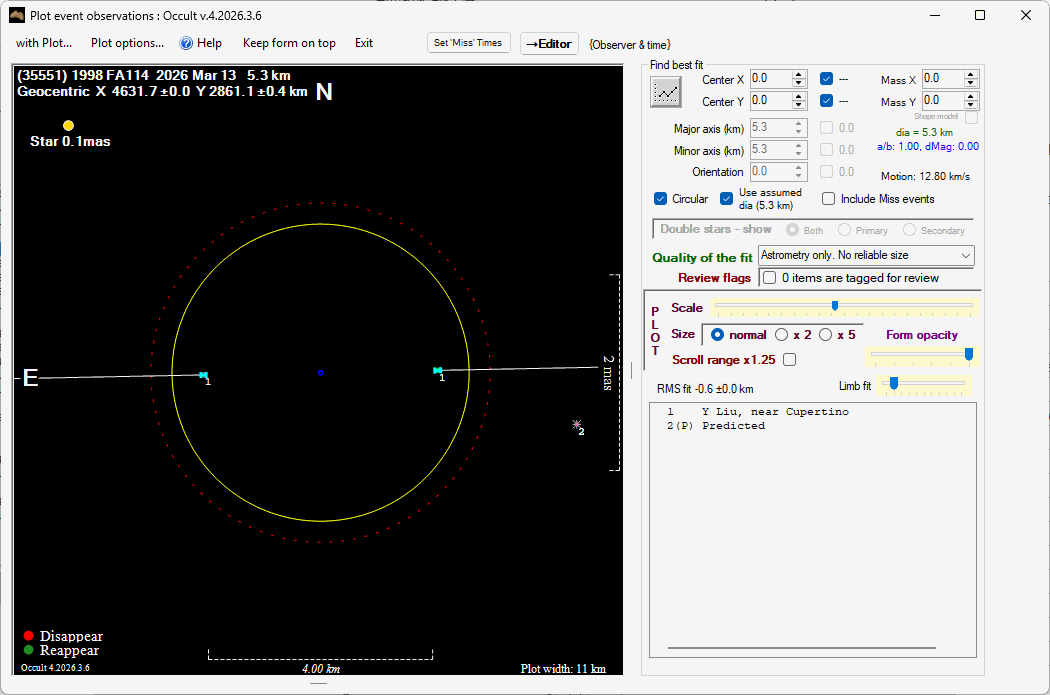Click the predicted star marker labeled 2
Image resolution: width=1050 pixels, height=695 pixels.
[x=576, y=425]
